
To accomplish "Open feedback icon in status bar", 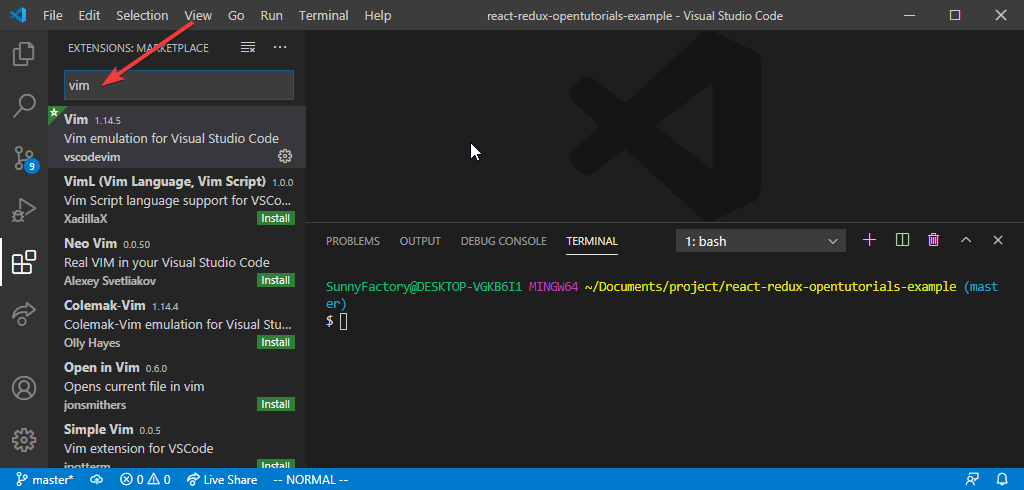I will [x=972, y=480].
